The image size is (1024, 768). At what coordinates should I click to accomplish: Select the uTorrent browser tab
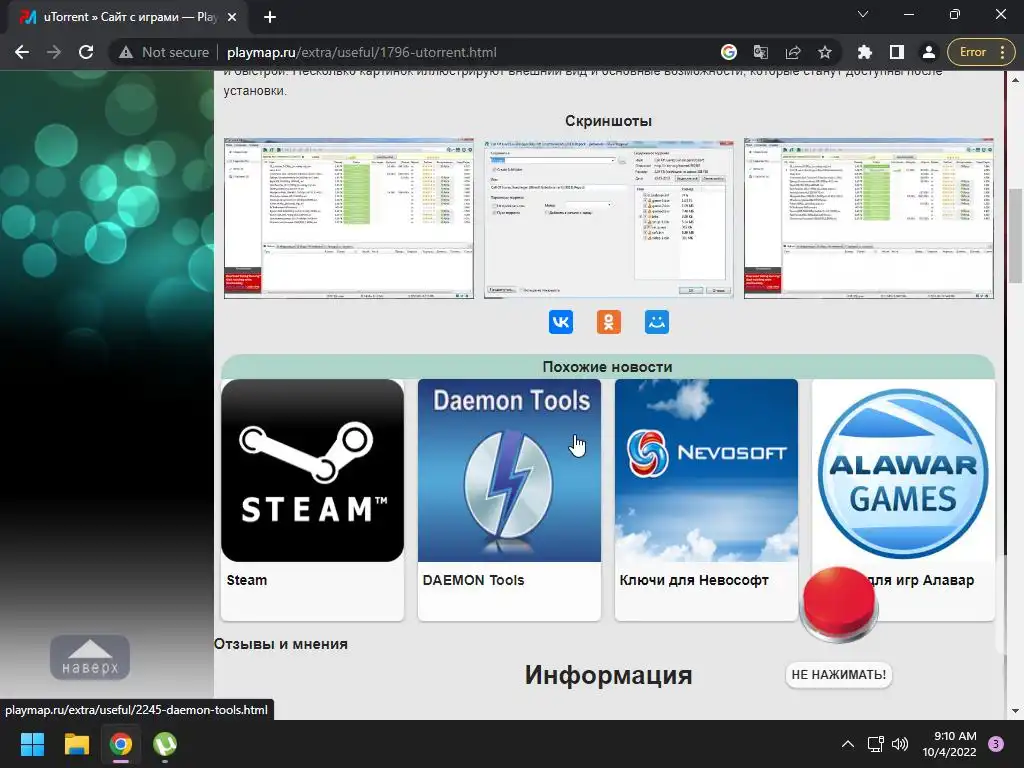click(127, 17)
